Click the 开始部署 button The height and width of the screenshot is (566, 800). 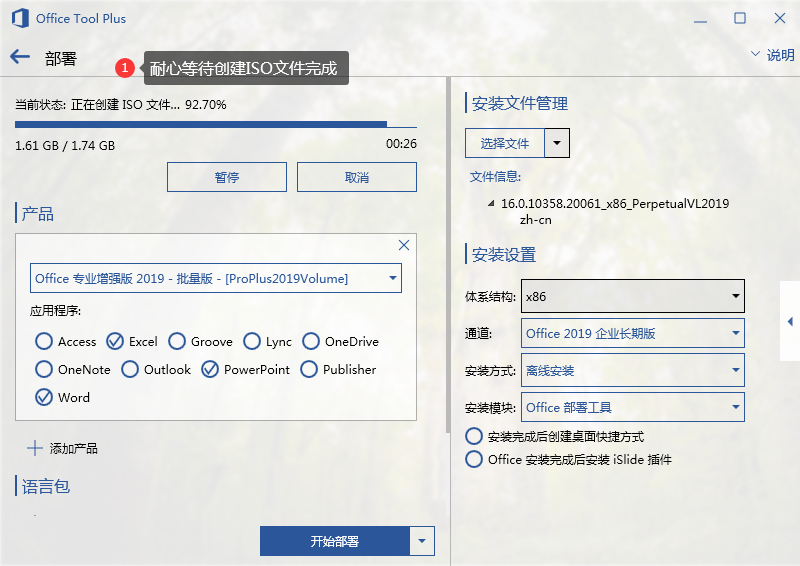point(335,541)
